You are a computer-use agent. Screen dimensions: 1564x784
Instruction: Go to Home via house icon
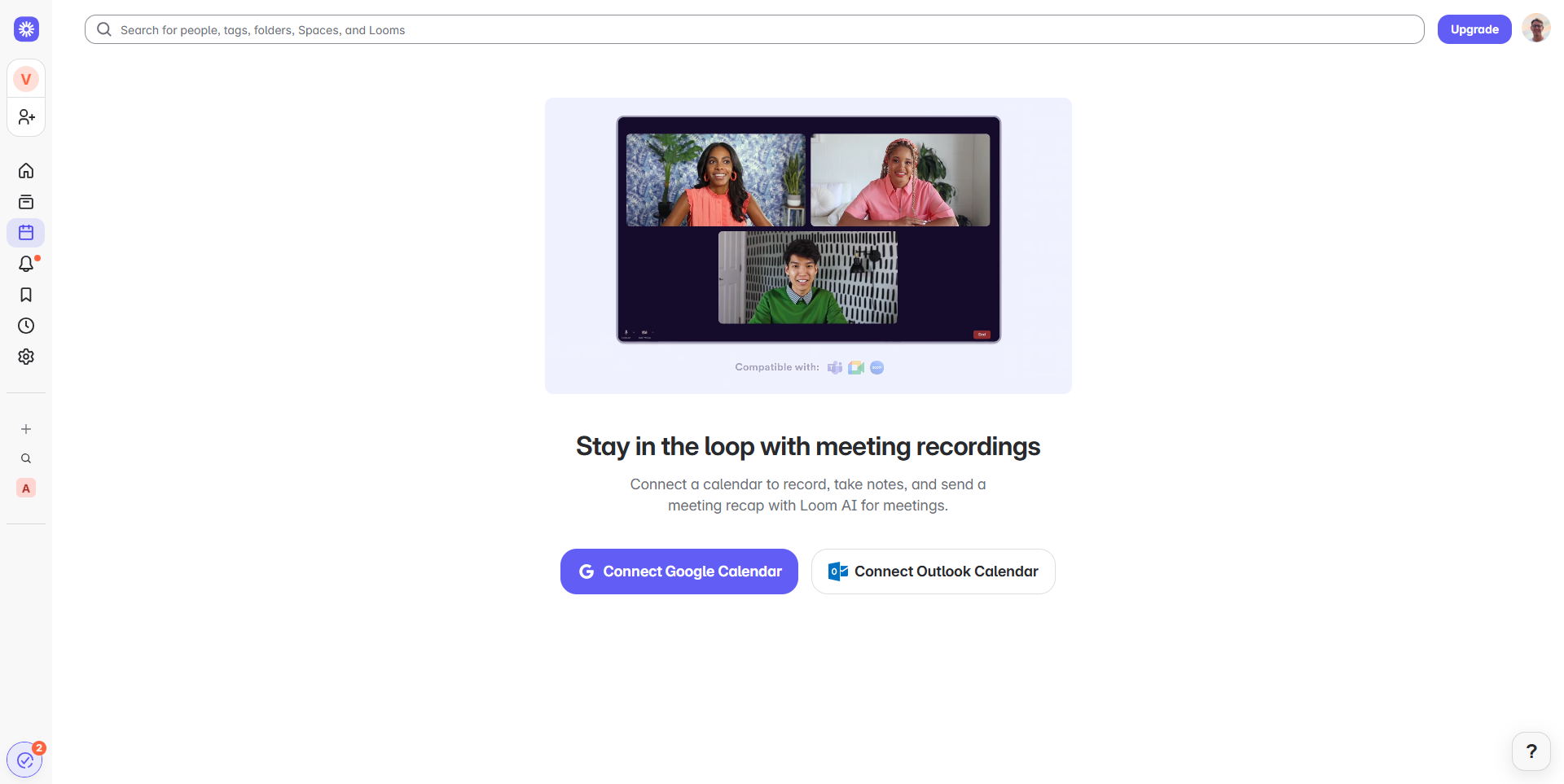click(x=26, y=171)
